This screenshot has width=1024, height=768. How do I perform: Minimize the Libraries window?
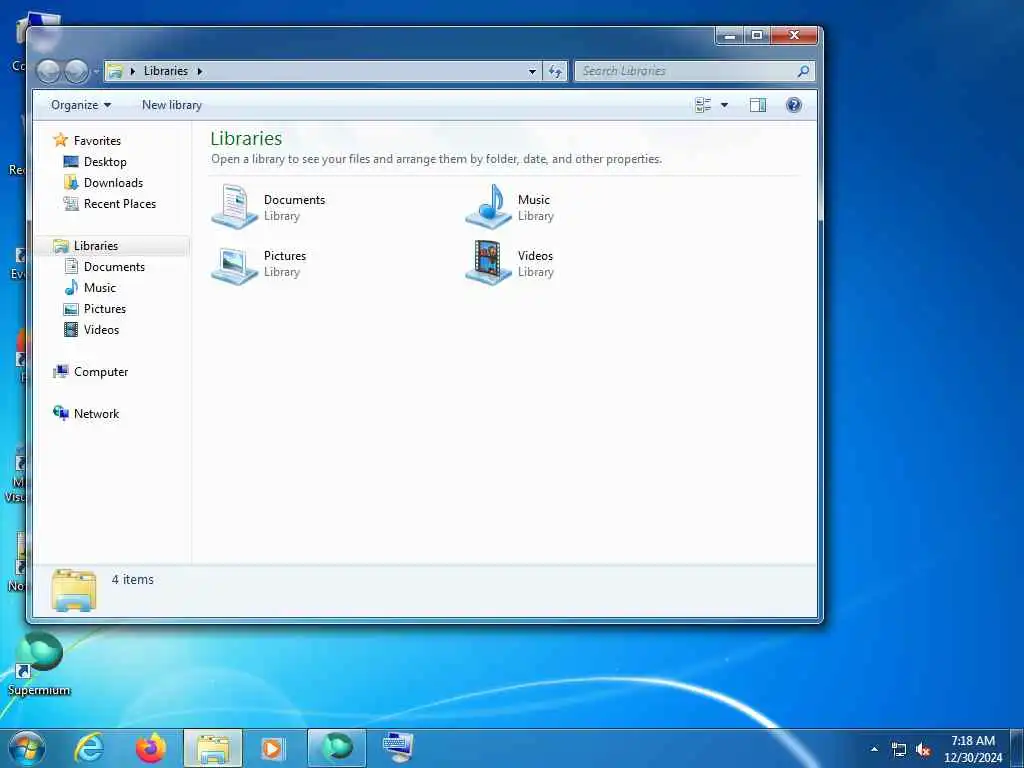730,35
